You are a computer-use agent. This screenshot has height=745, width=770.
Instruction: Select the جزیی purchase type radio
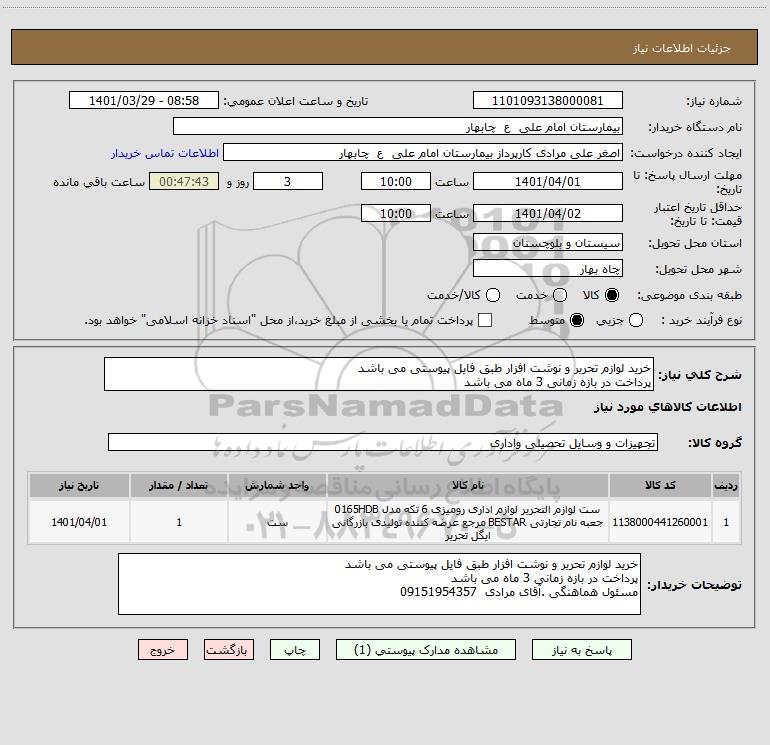(x=636, y=320)
